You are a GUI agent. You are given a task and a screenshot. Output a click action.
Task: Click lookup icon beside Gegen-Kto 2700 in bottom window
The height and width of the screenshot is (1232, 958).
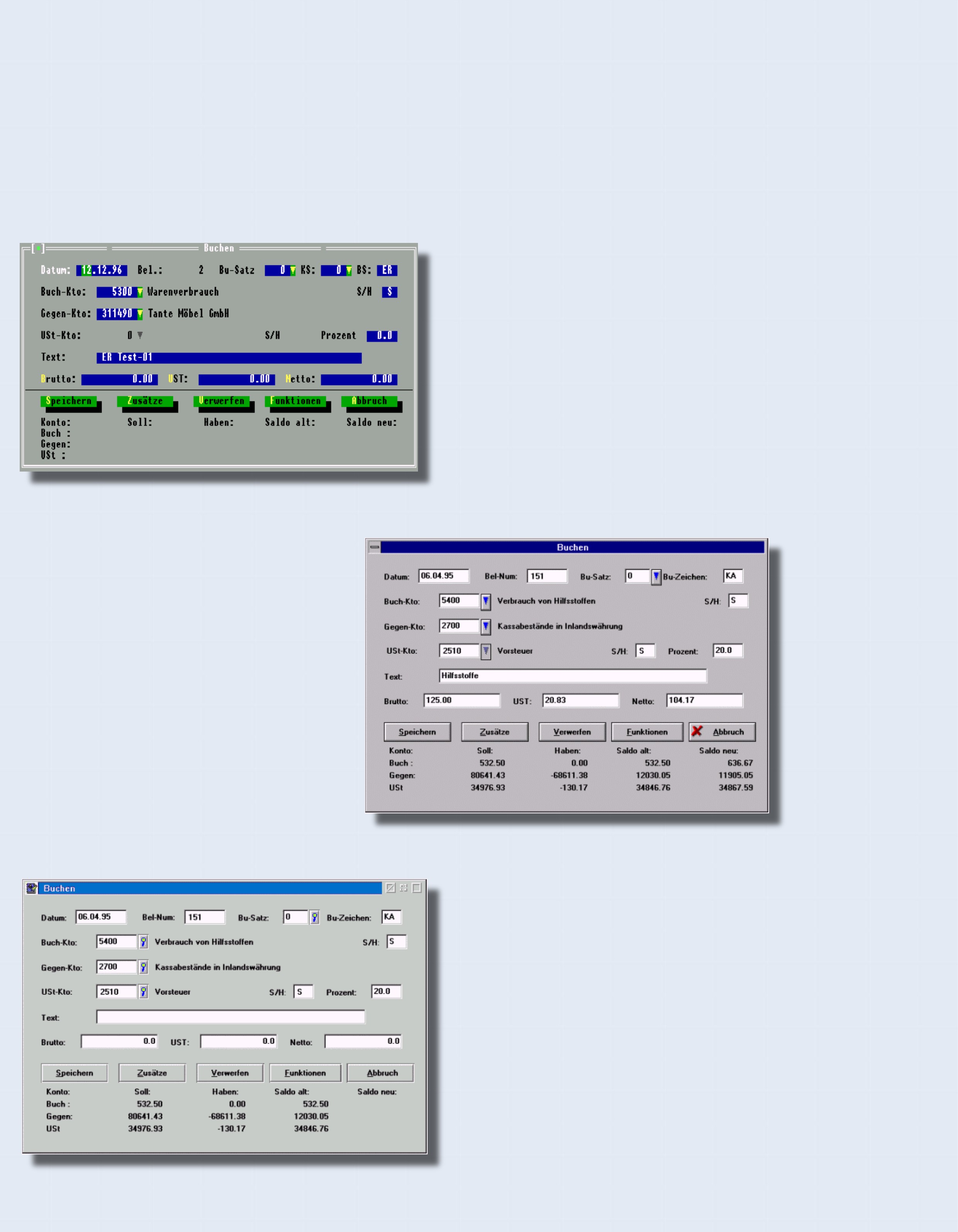point(144,967)
